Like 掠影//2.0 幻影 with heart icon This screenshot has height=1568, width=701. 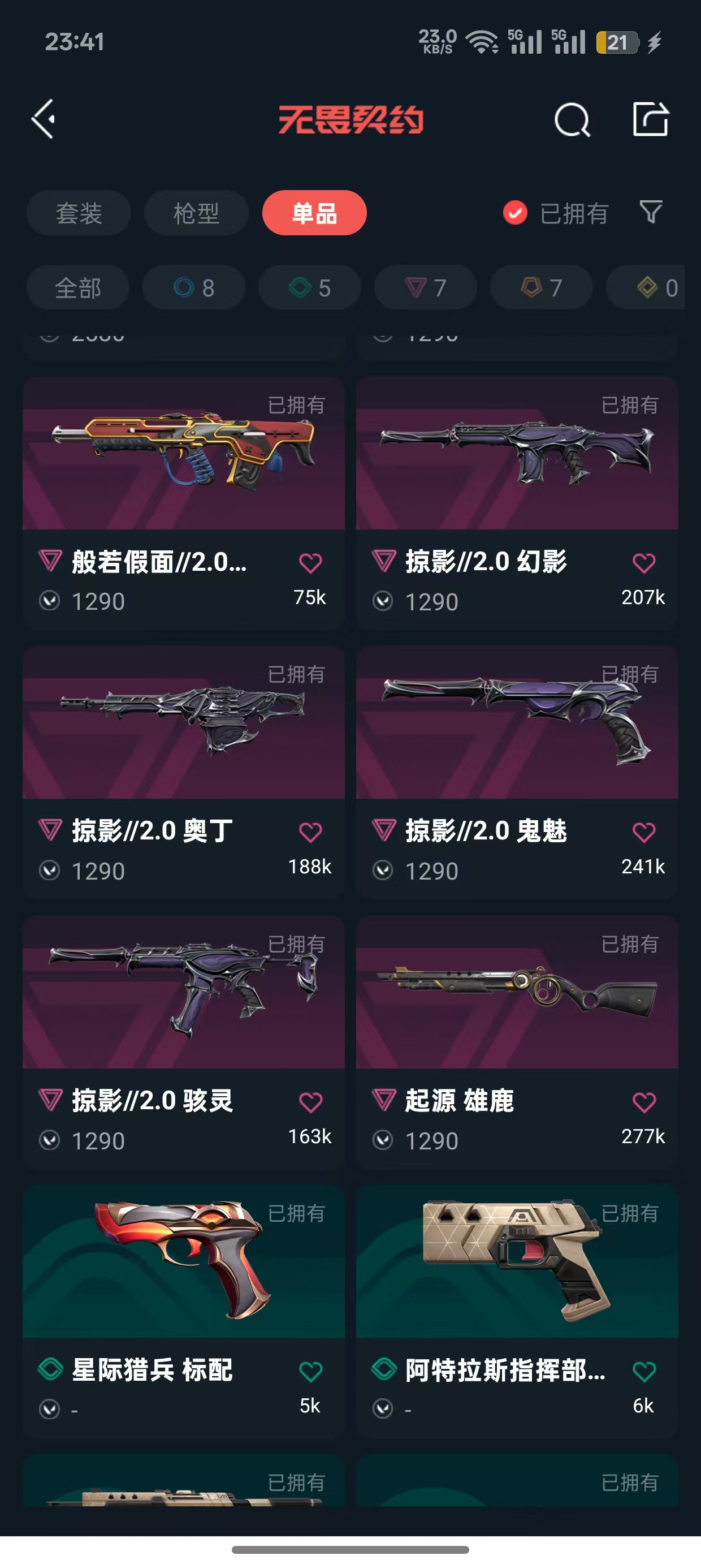(644, 563)
